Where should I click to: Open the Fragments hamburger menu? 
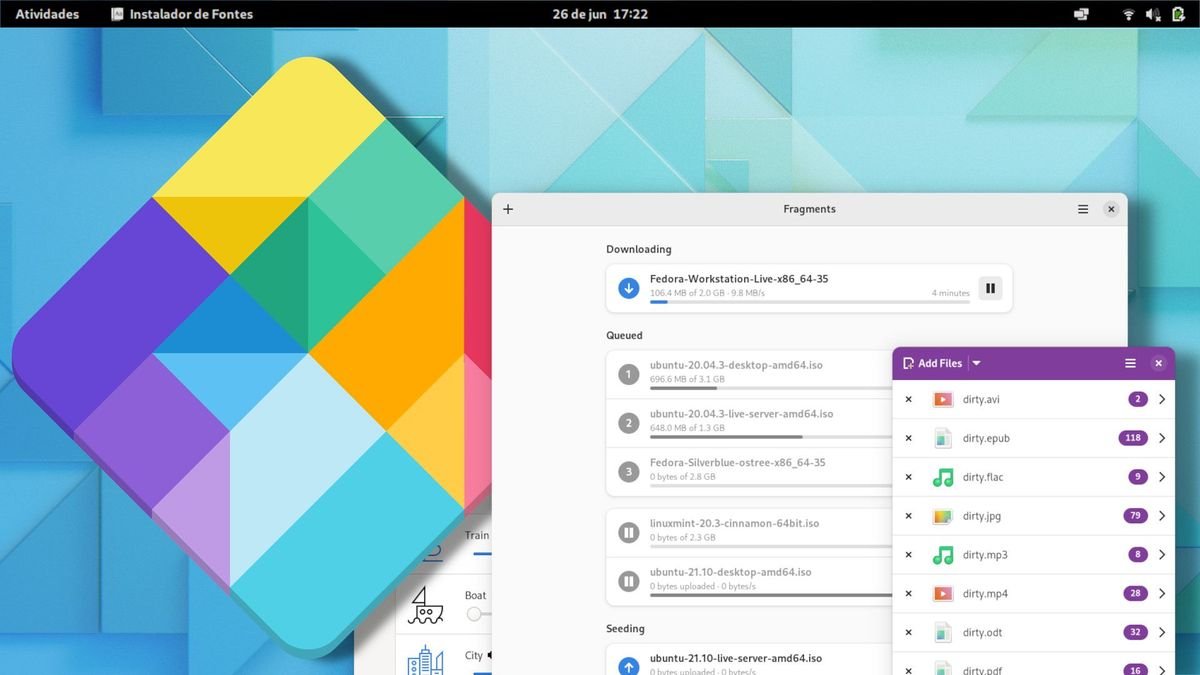pos(1083,209)
